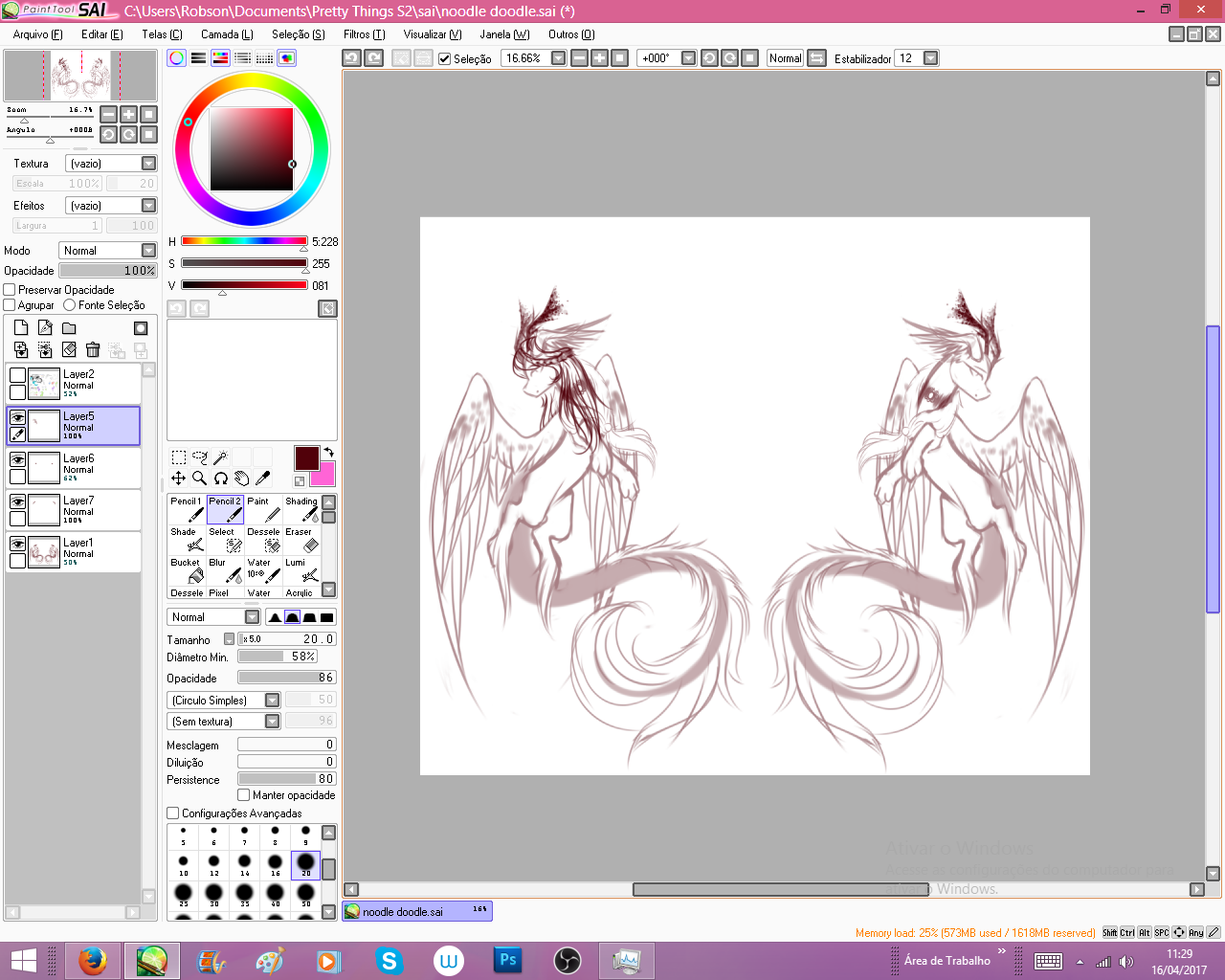This screenshot has height=980, width=1225.
Task: Open the Arquivo menu
Action: (37, 34)
